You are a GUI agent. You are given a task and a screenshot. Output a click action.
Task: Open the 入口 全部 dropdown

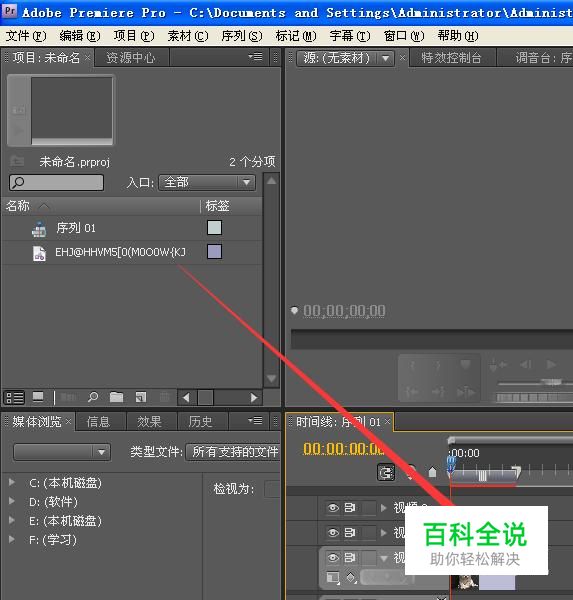click(x=207, y=183)
